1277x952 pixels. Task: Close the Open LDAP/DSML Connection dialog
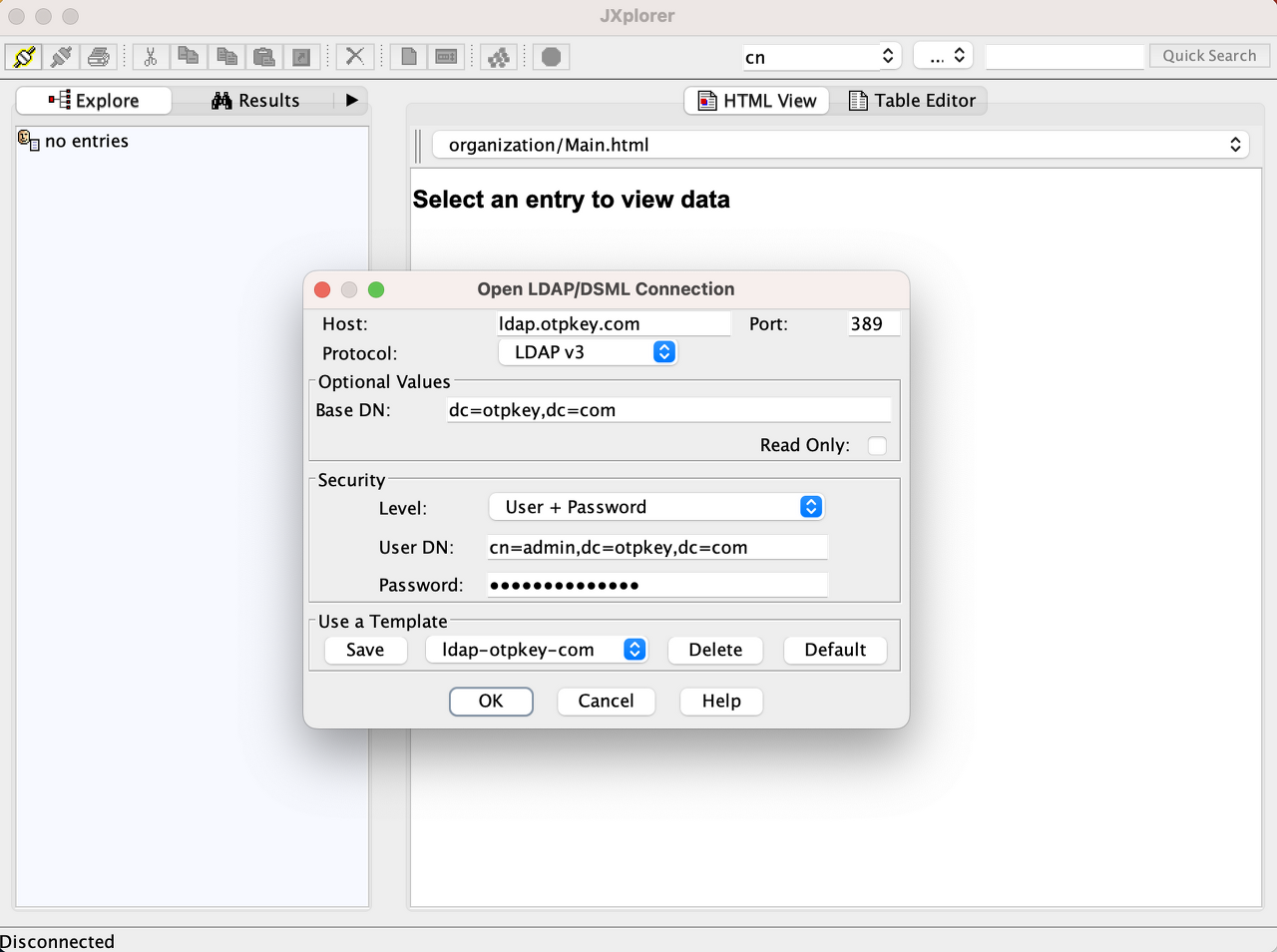(322, 289)
